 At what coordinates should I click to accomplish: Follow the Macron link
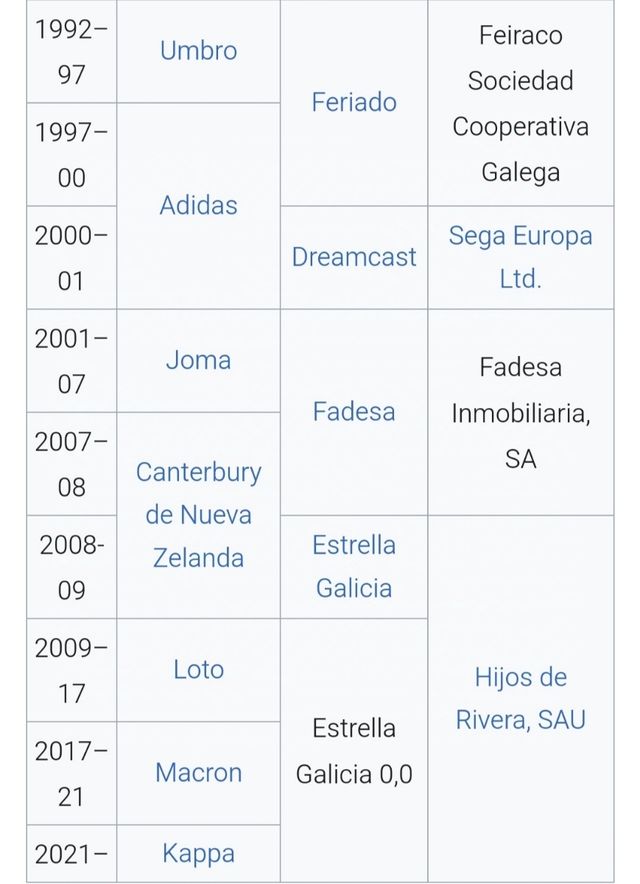tap(198, 772)
